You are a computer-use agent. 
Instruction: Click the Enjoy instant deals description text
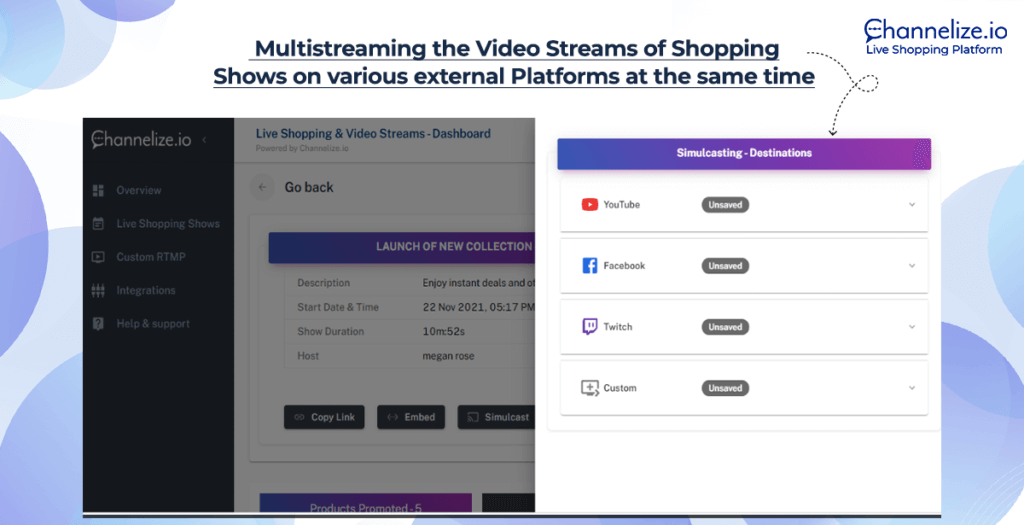(479, 283)
